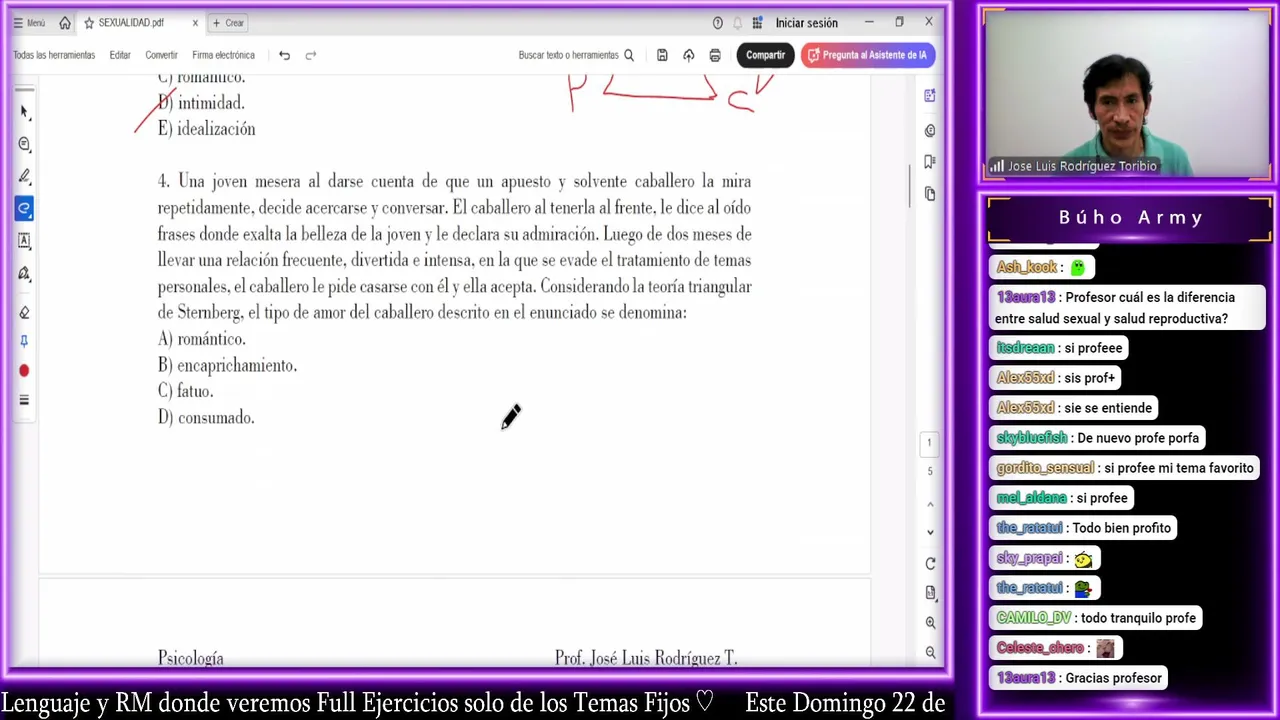
Task: Click answer option B) encaprichamiento
Action: pyautogui.click(x=227, y=365)
